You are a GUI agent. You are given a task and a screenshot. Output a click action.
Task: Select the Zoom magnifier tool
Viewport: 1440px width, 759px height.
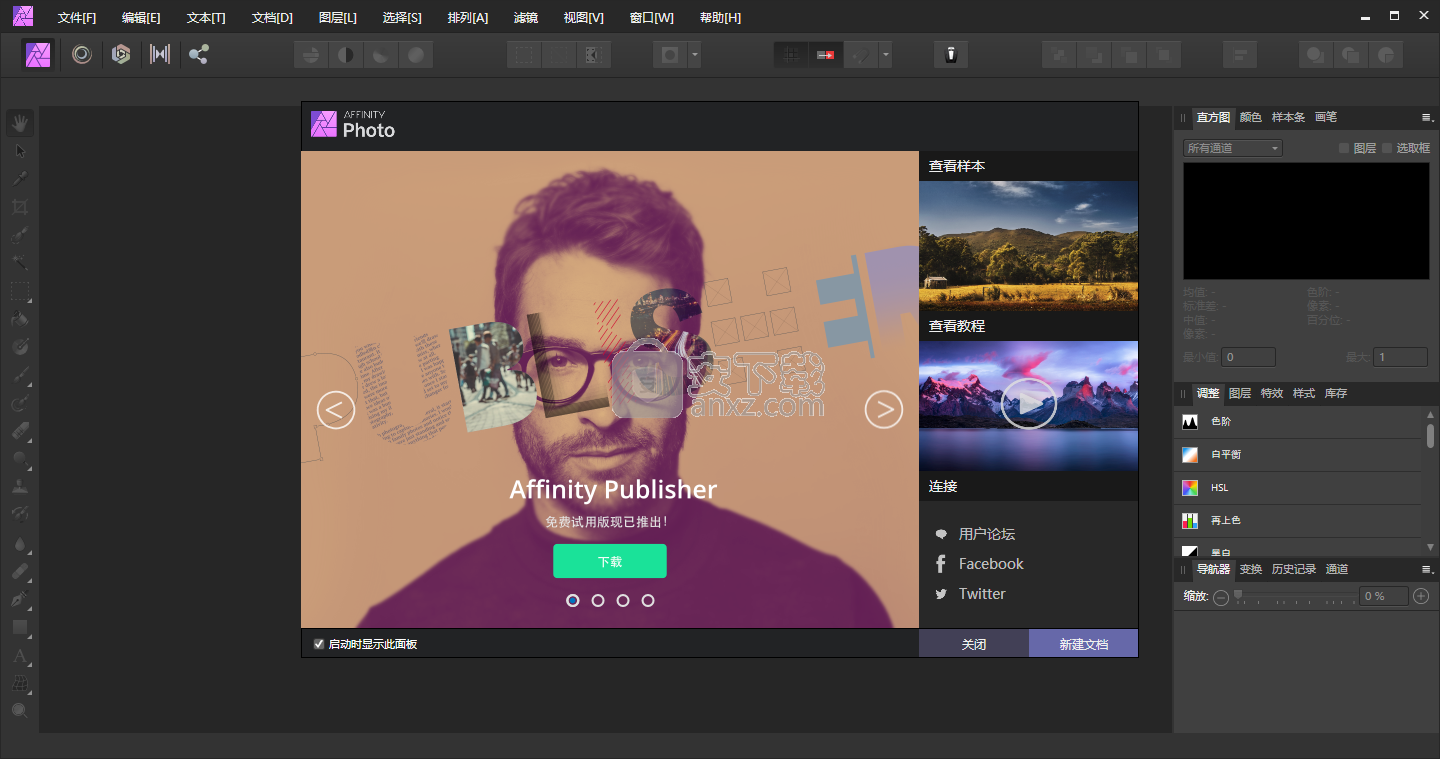20,711
